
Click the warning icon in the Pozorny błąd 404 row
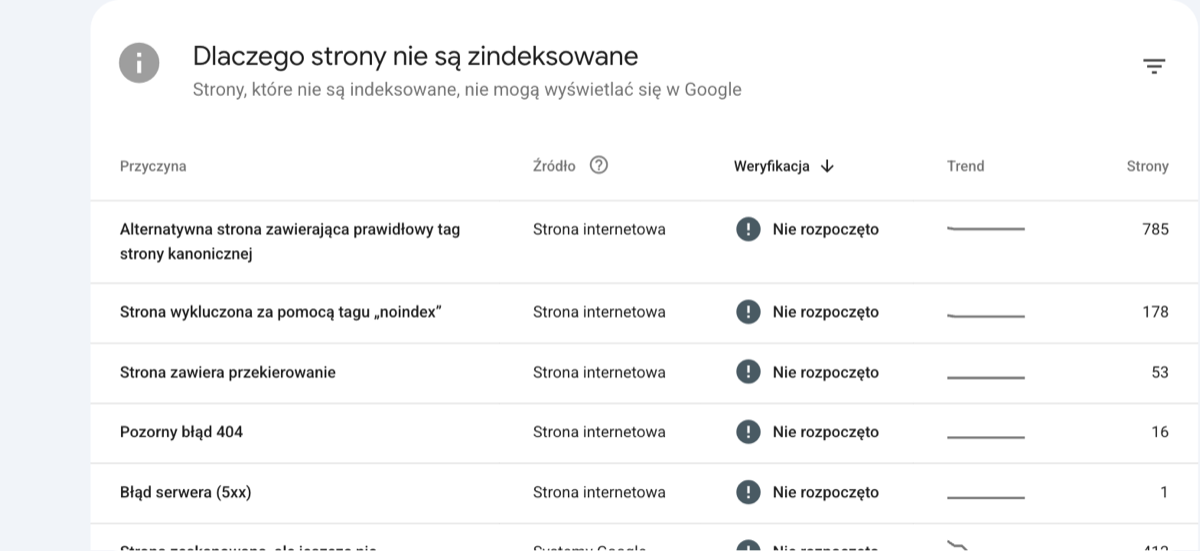748,432
